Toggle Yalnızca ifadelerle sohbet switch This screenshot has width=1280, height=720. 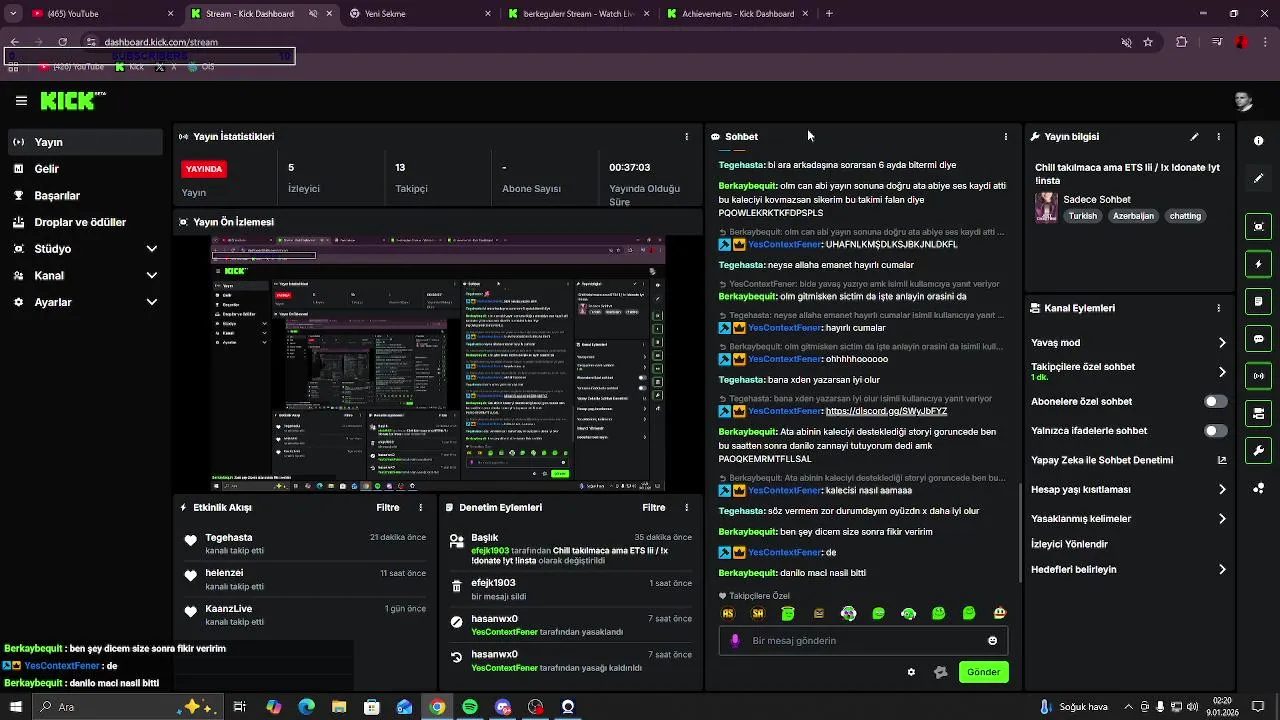(1215, 431)
